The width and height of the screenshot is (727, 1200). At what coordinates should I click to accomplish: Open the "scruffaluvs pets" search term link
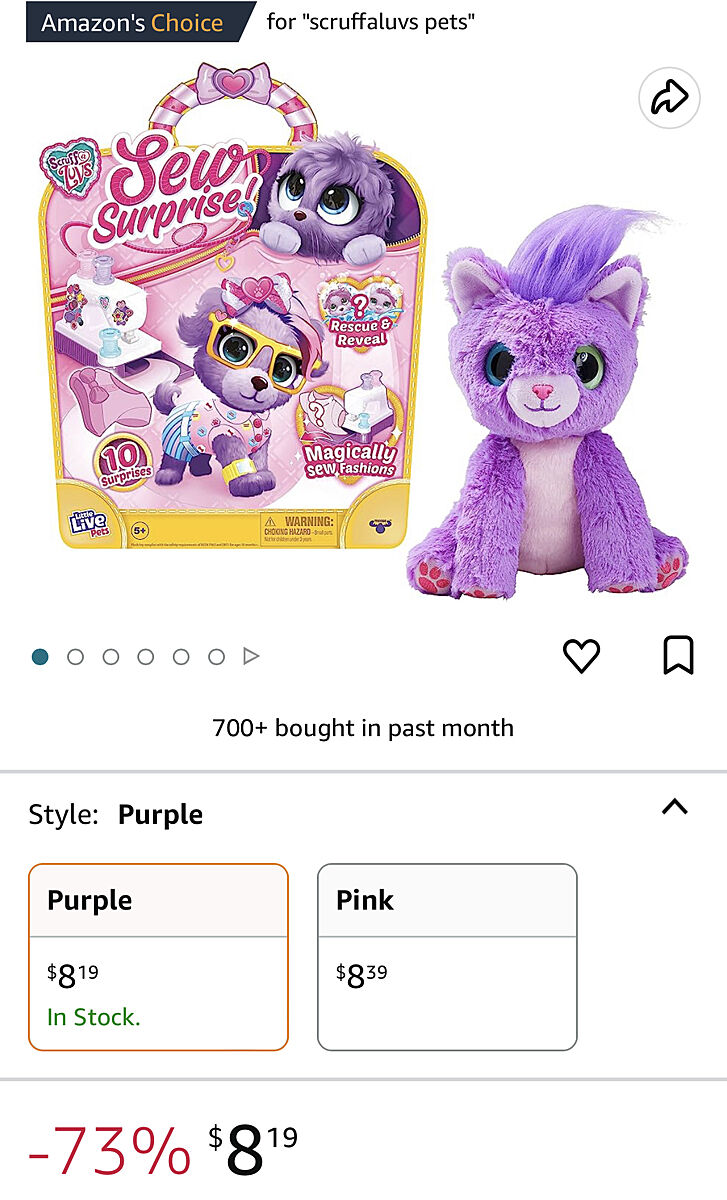[371, 22]
